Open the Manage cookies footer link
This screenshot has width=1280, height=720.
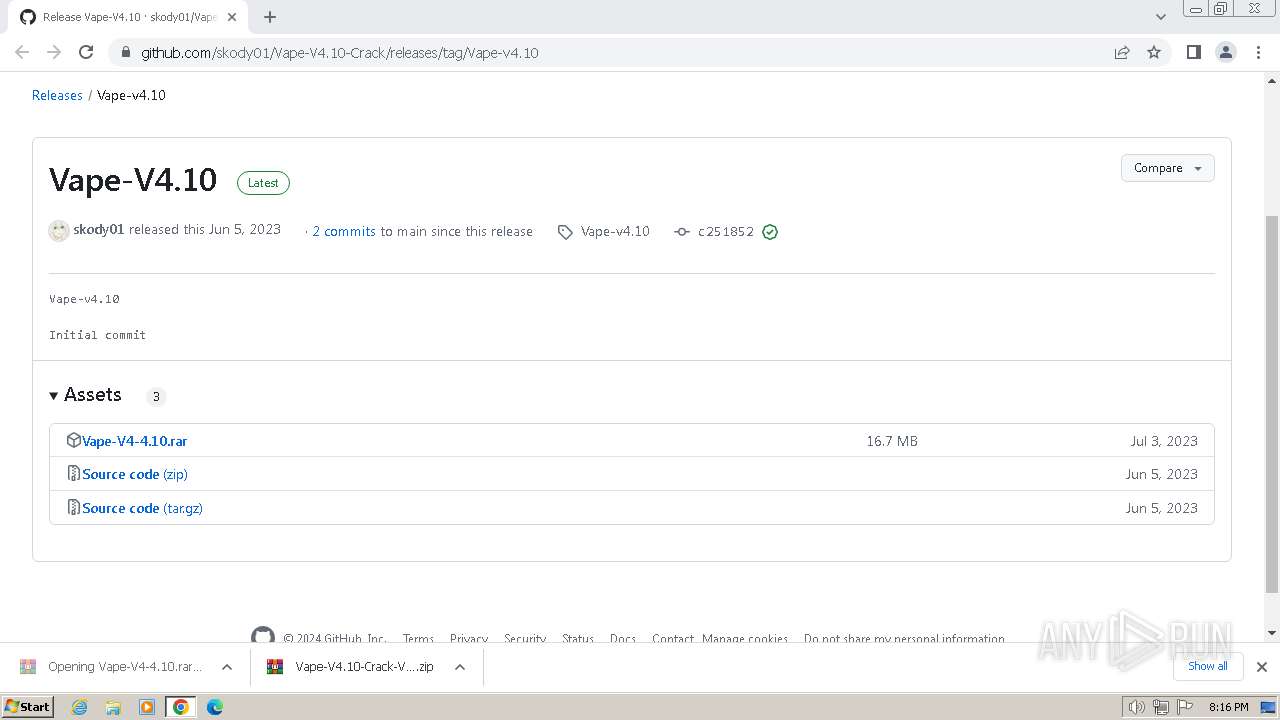(x=745, y=639)
